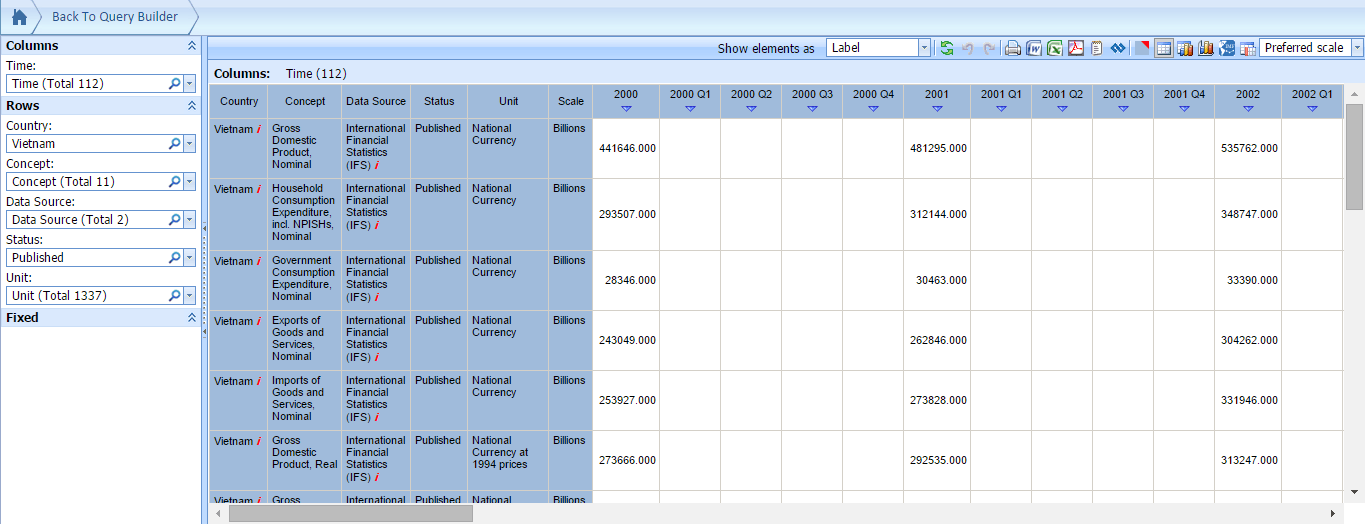Open the 'Show elements as' Label dropdown

coord(924,48)
